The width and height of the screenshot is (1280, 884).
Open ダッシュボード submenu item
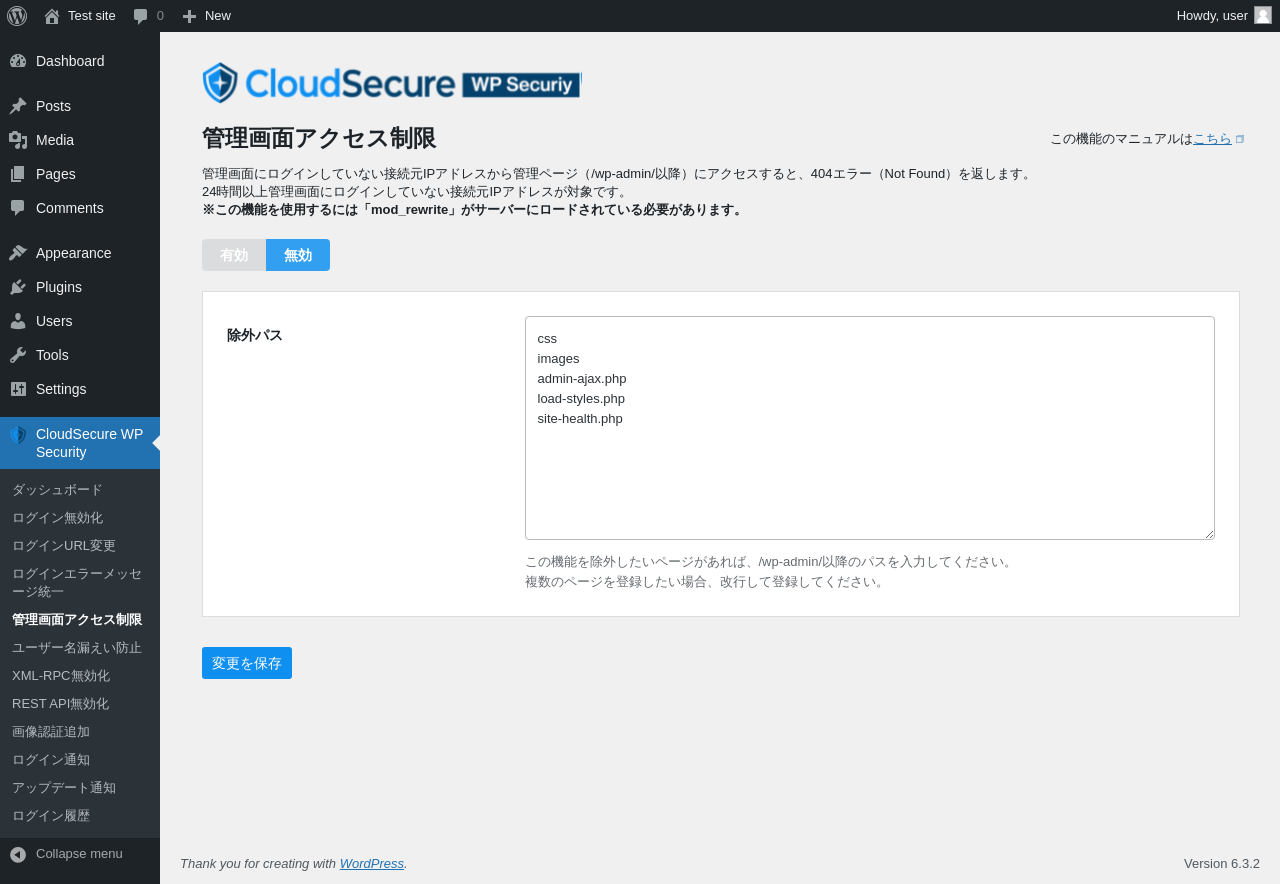point(57,490)
